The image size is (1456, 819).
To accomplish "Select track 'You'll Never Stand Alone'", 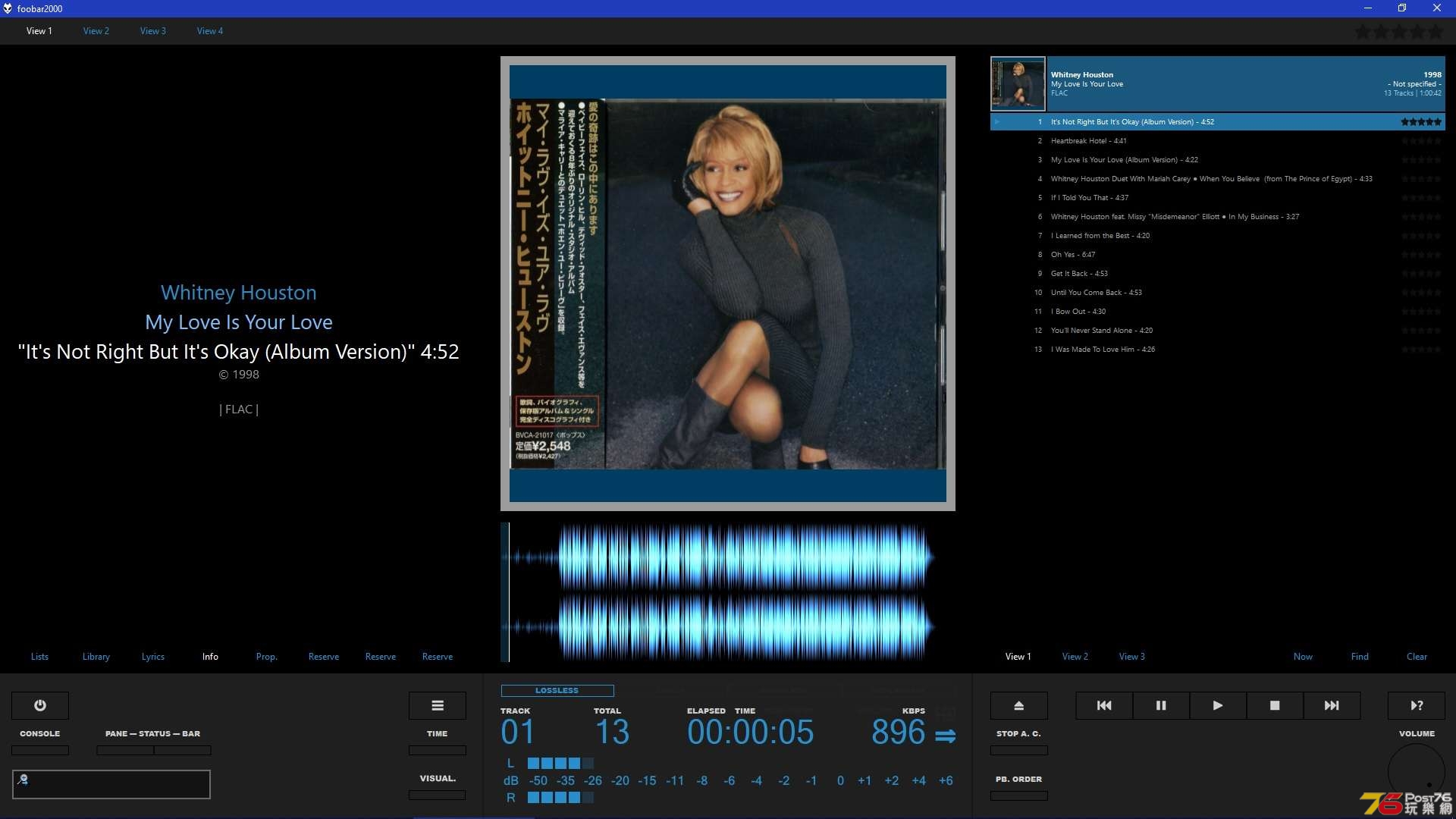I will [x=1218, y=331].
